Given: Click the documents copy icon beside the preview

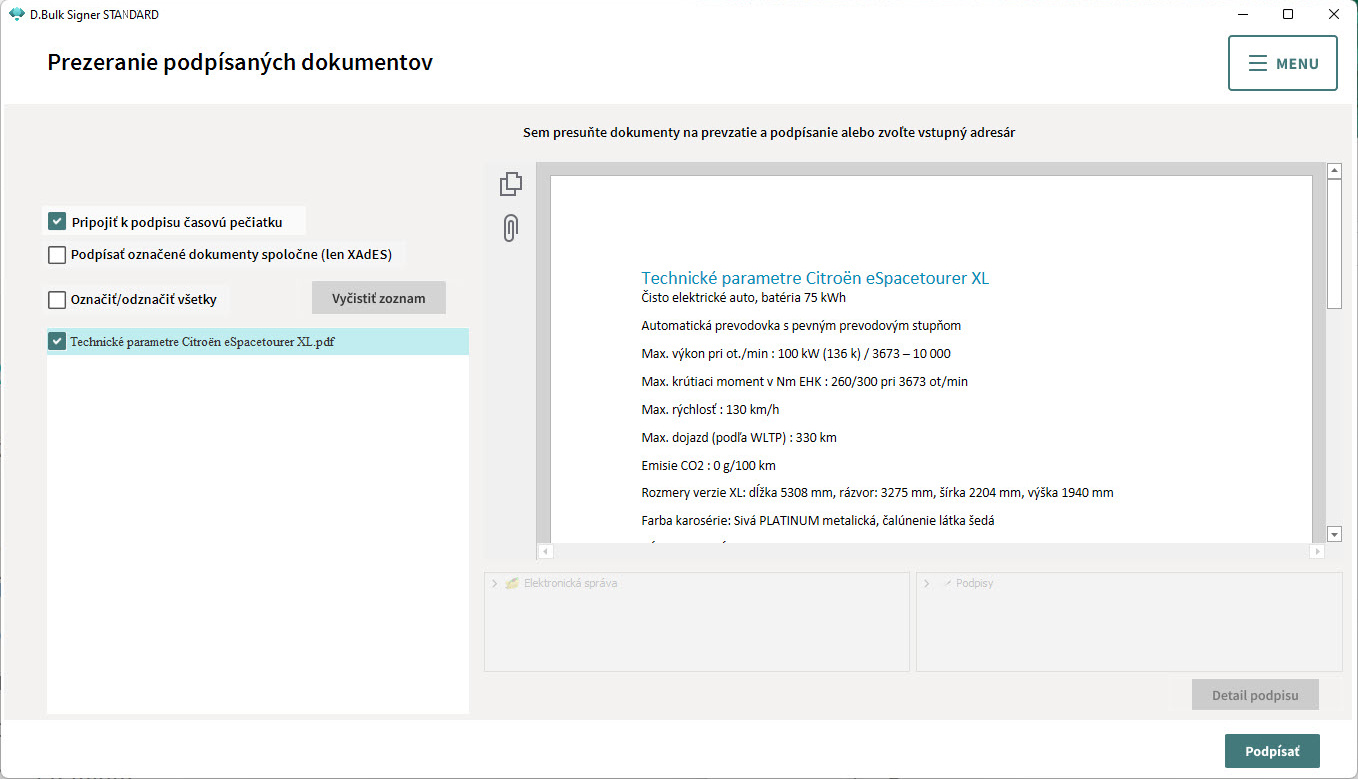Looking at the screenshot, I should click(511, 184).
